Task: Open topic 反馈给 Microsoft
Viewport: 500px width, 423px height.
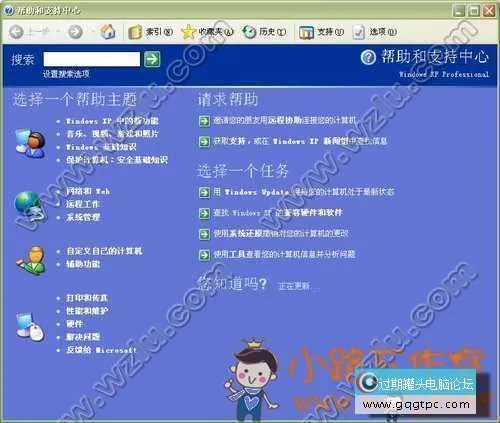Action: [101, 350]
